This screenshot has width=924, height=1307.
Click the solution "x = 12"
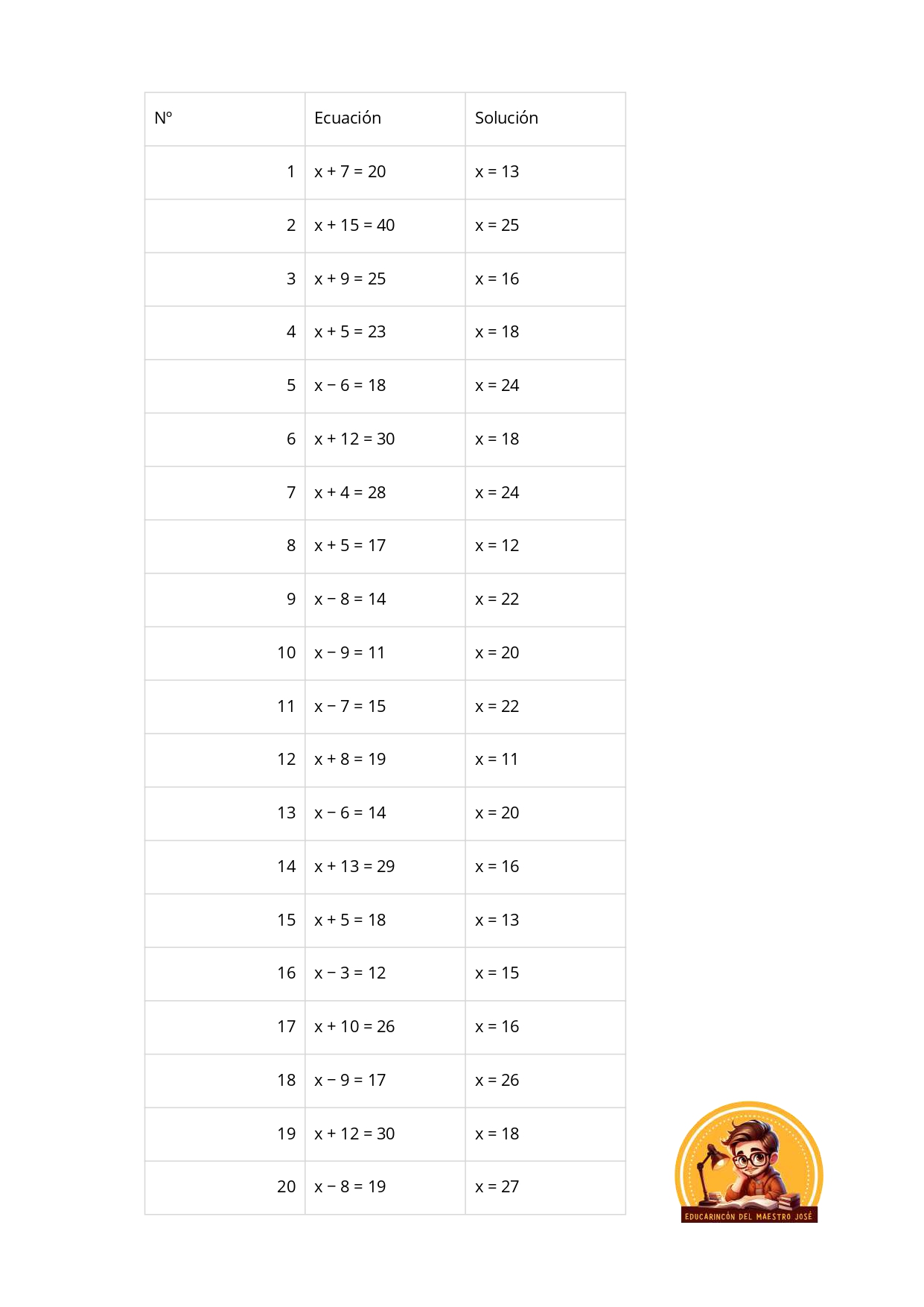coord(497,546)
